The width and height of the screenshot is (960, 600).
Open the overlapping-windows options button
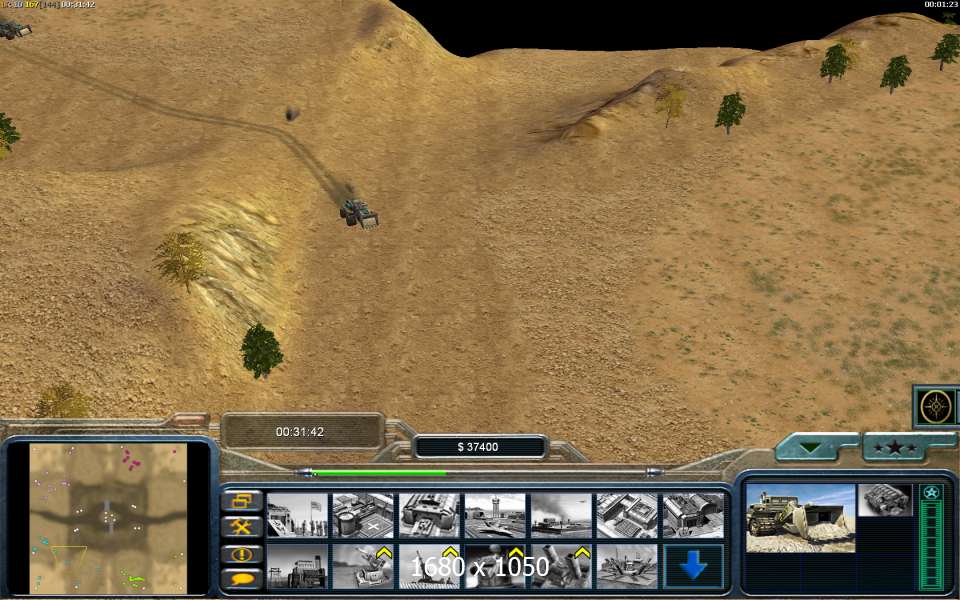coord(242,501)
